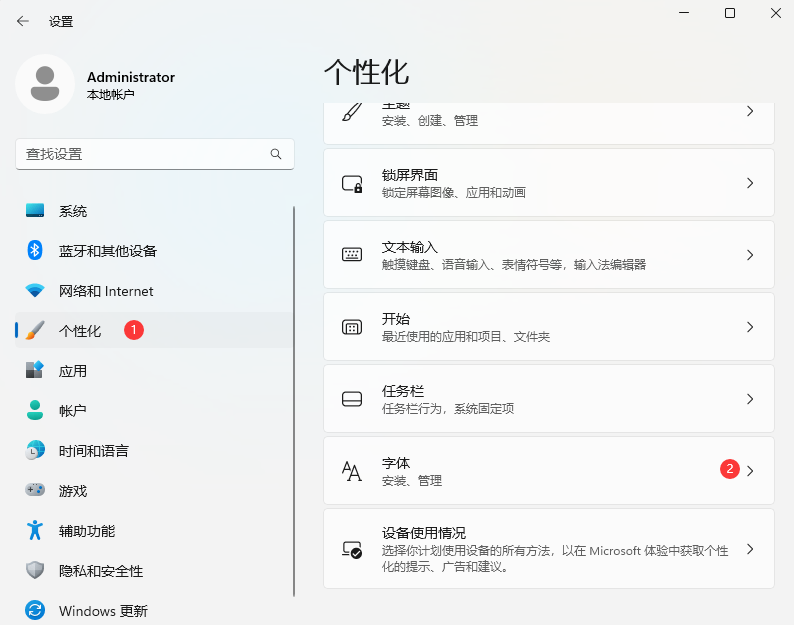
Task: Click the search magnifier icon
Action: point(276,154)
